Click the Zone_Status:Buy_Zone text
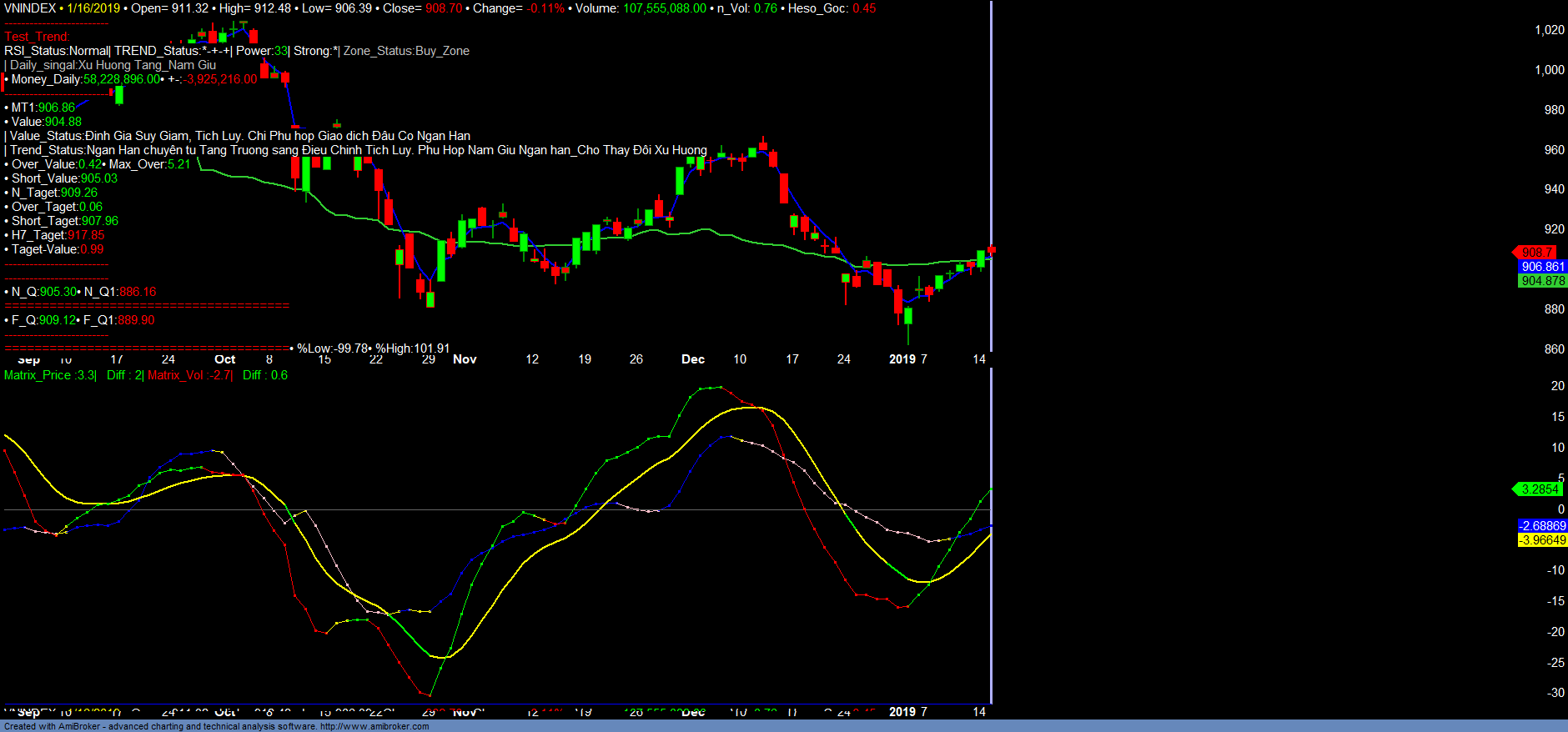The width and height of the screenshot is (1568, 732). point(406,51)
